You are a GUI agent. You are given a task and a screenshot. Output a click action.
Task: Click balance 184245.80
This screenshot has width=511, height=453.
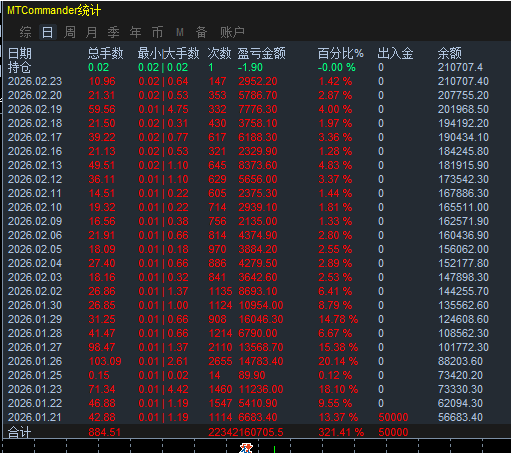463,151
